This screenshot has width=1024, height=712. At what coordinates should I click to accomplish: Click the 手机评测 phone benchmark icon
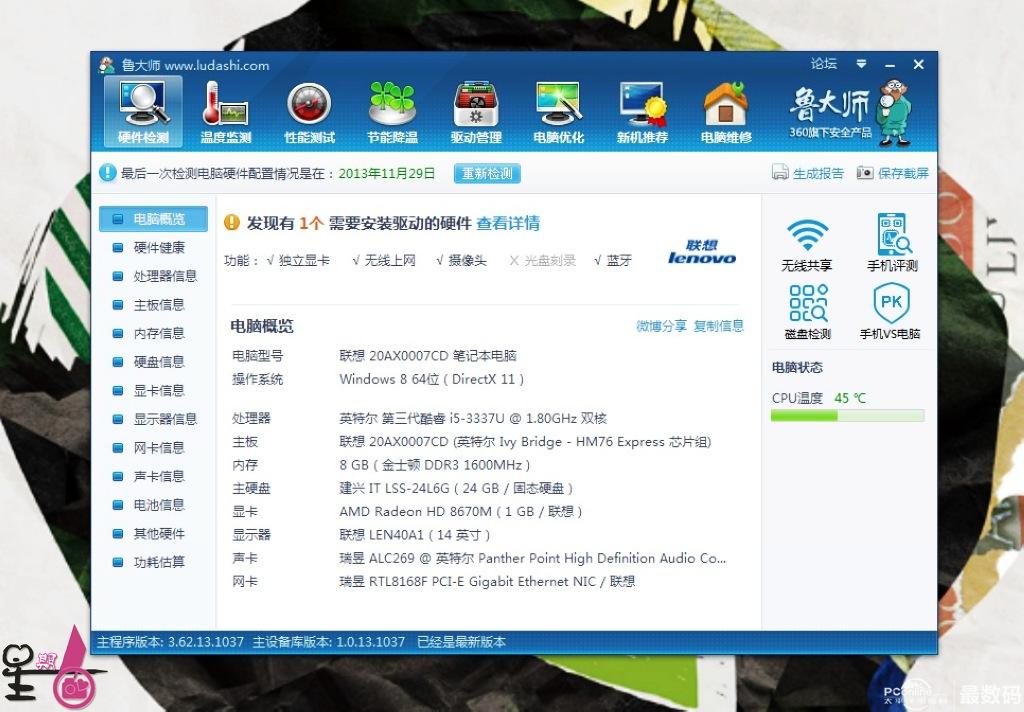893,234
